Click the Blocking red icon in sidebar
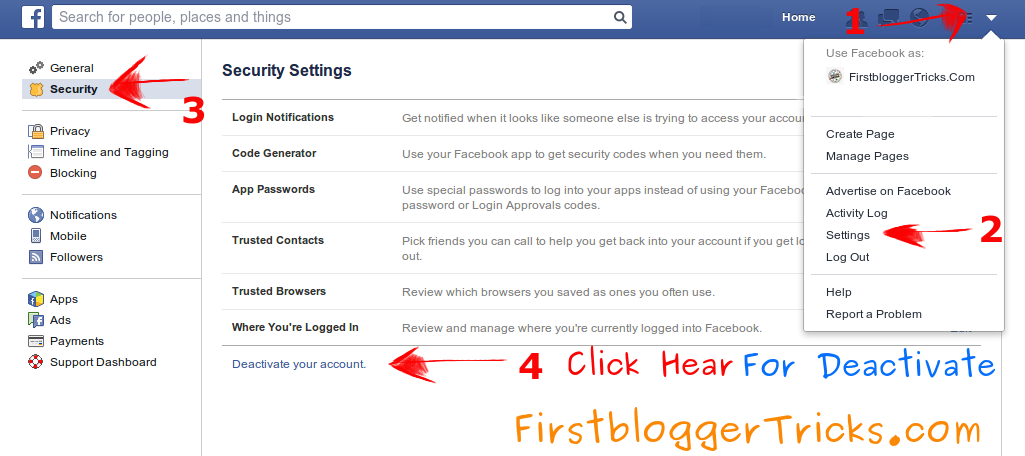The width and height of the screenshot is (1025, 456). (35, 173)
